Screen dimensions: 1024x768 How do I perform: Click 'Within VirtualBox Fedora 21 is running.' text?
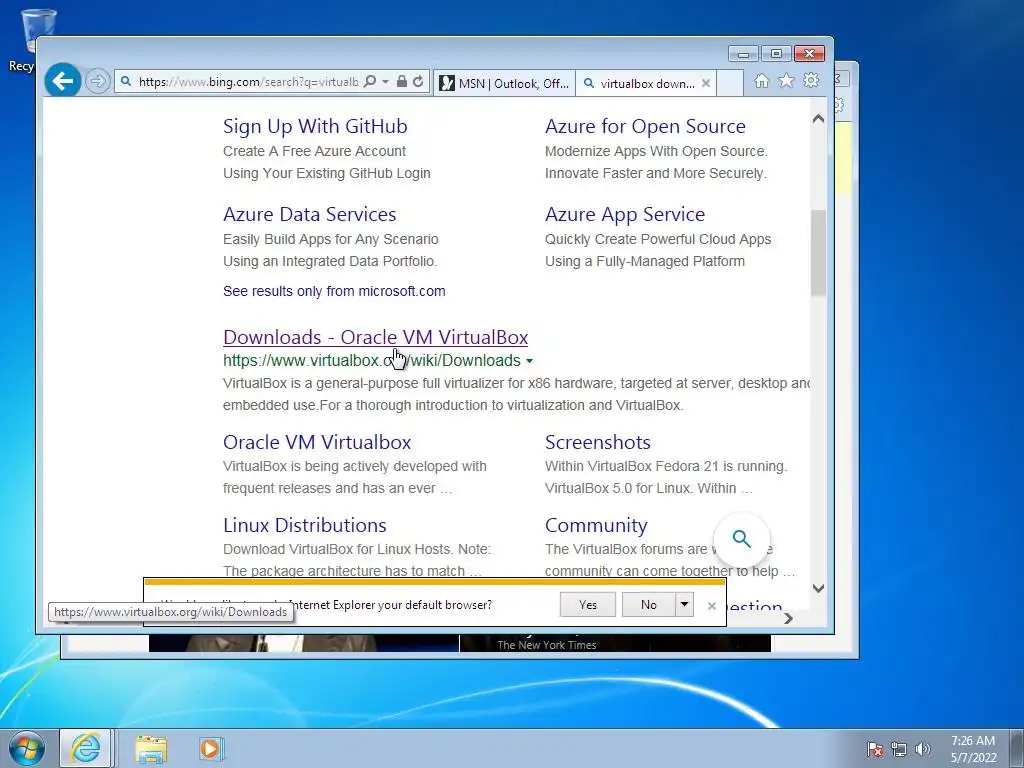(666, 466)
